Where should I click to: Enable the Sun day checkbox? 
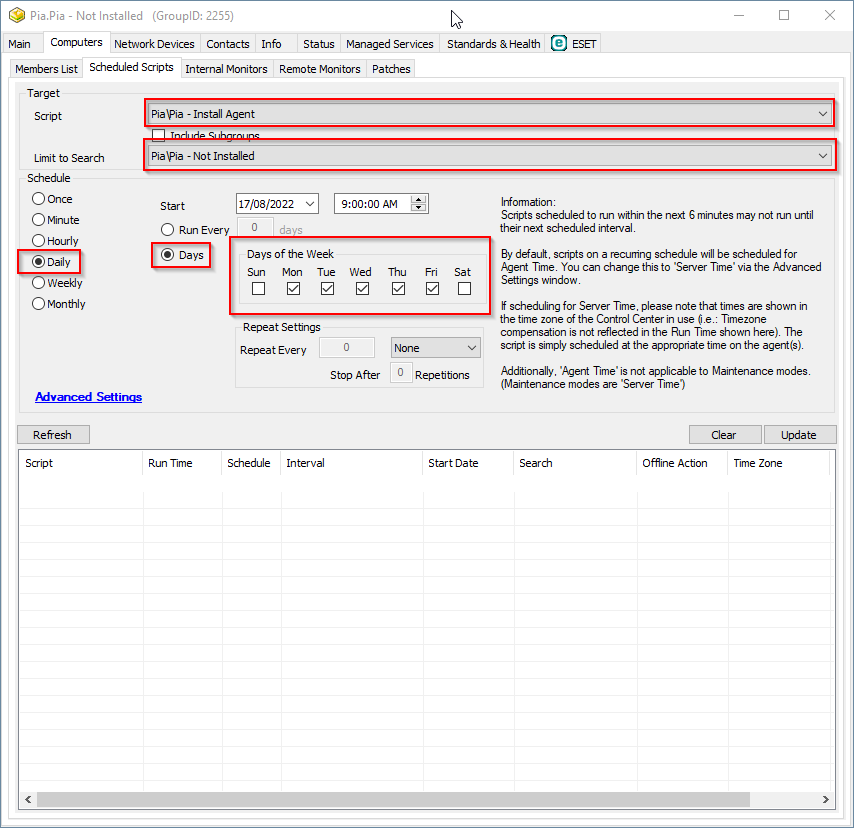click(258, 288)
